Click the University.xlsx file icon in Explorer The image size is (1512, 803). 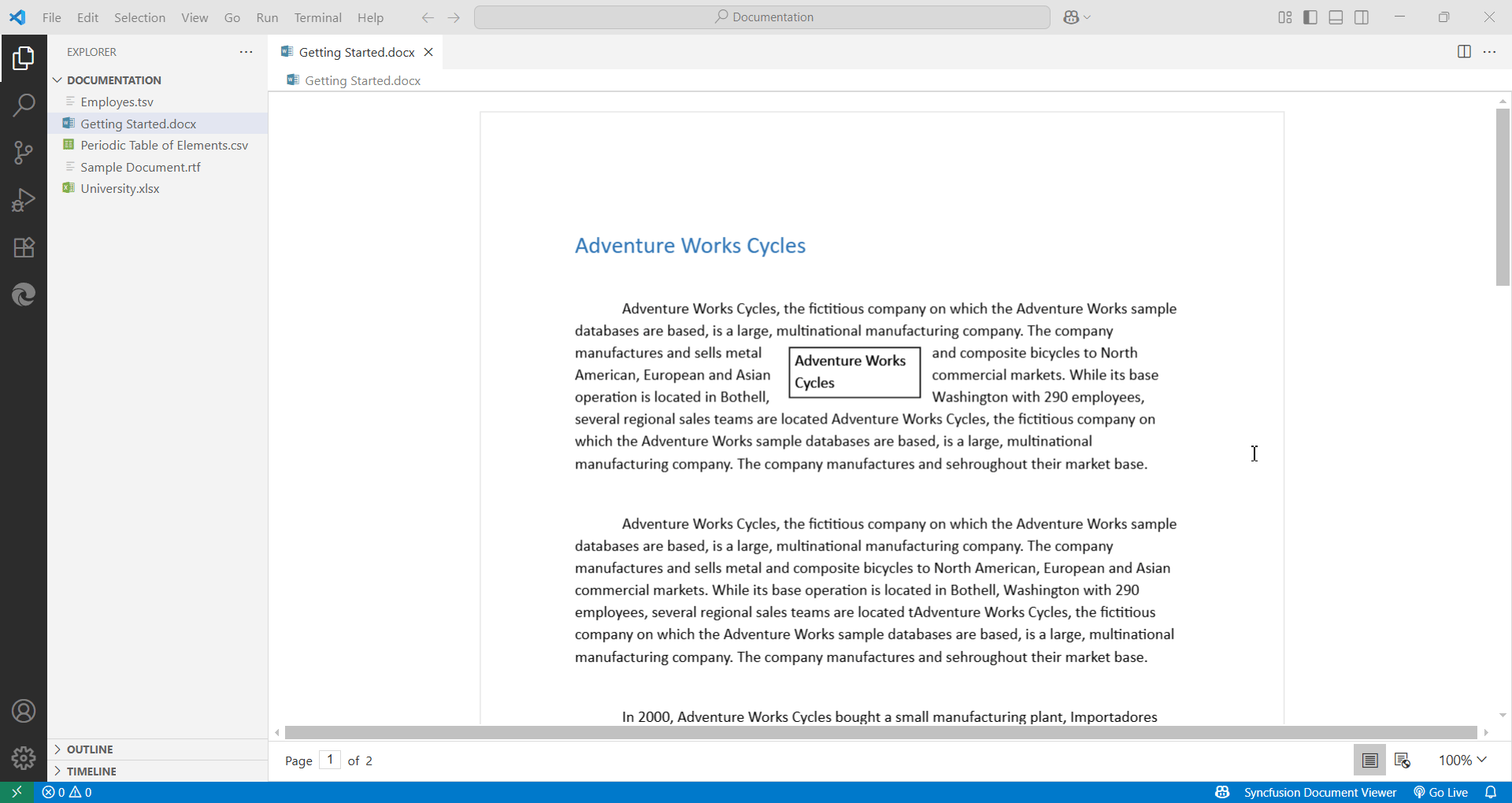point(69,188)
